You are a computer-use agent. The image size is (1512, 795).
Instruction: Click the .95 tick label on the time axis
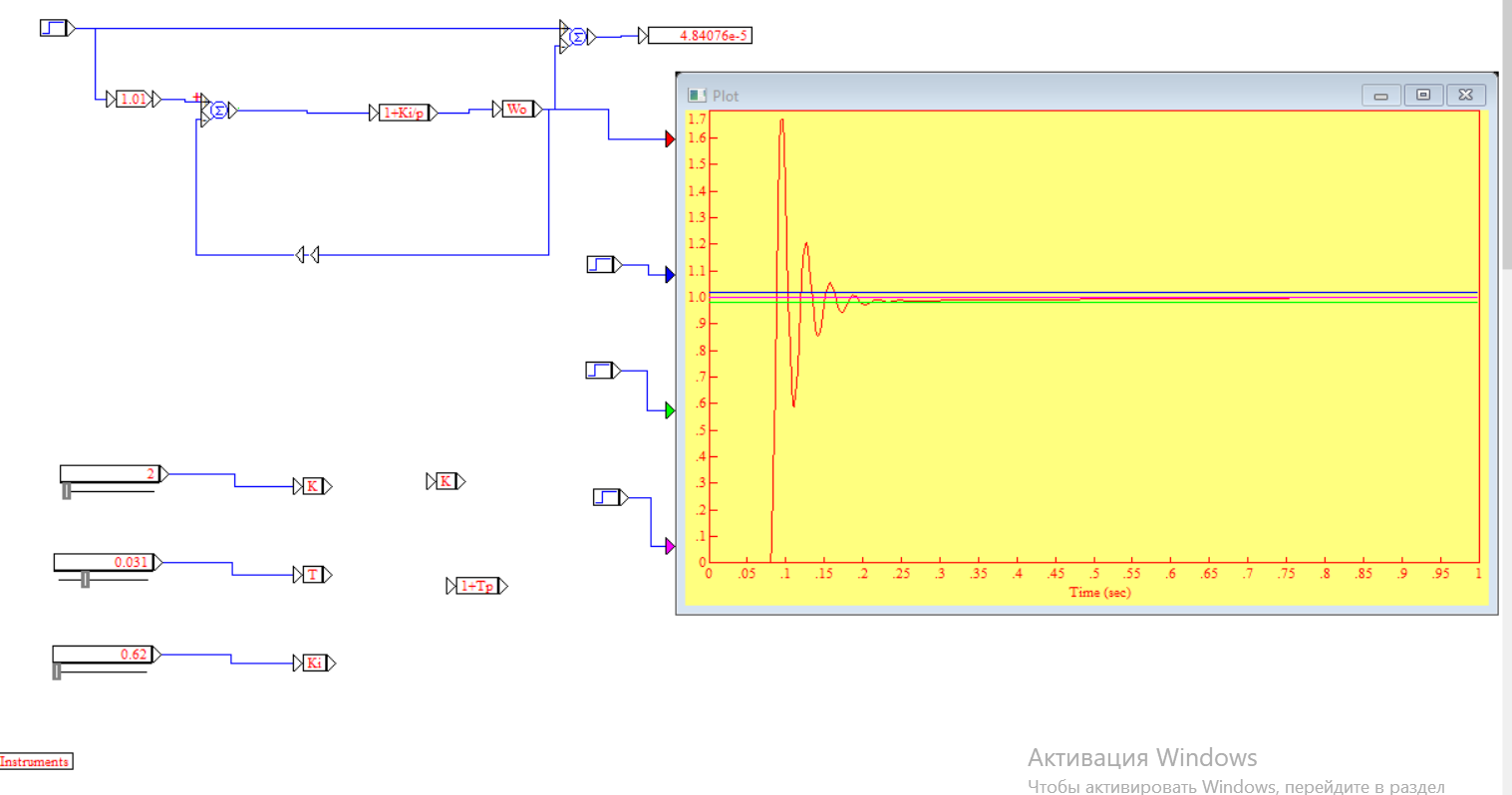click(1441, 574)
